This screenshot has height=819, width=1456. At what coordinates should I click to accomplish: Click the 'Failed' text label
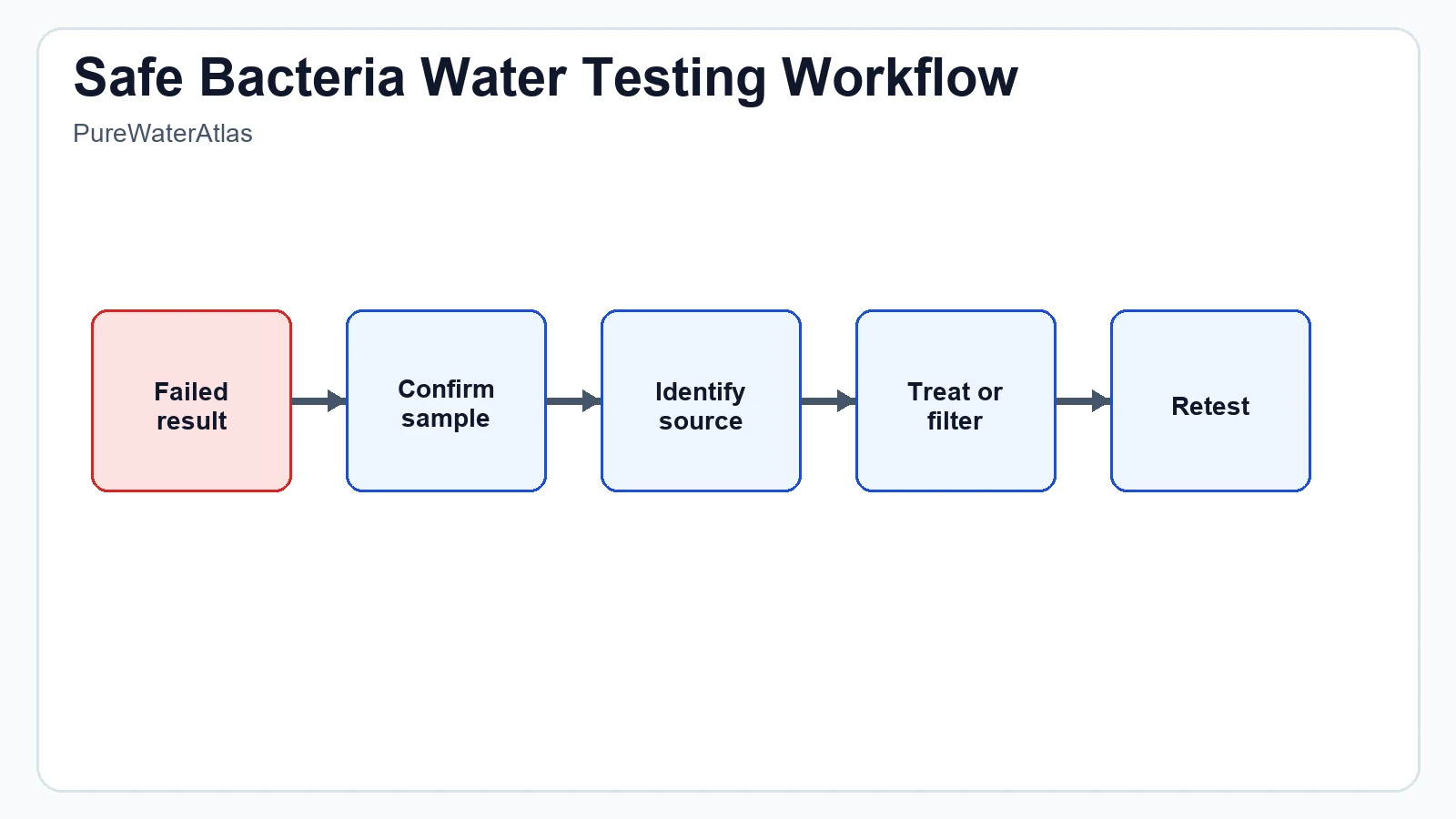(191, 391)
